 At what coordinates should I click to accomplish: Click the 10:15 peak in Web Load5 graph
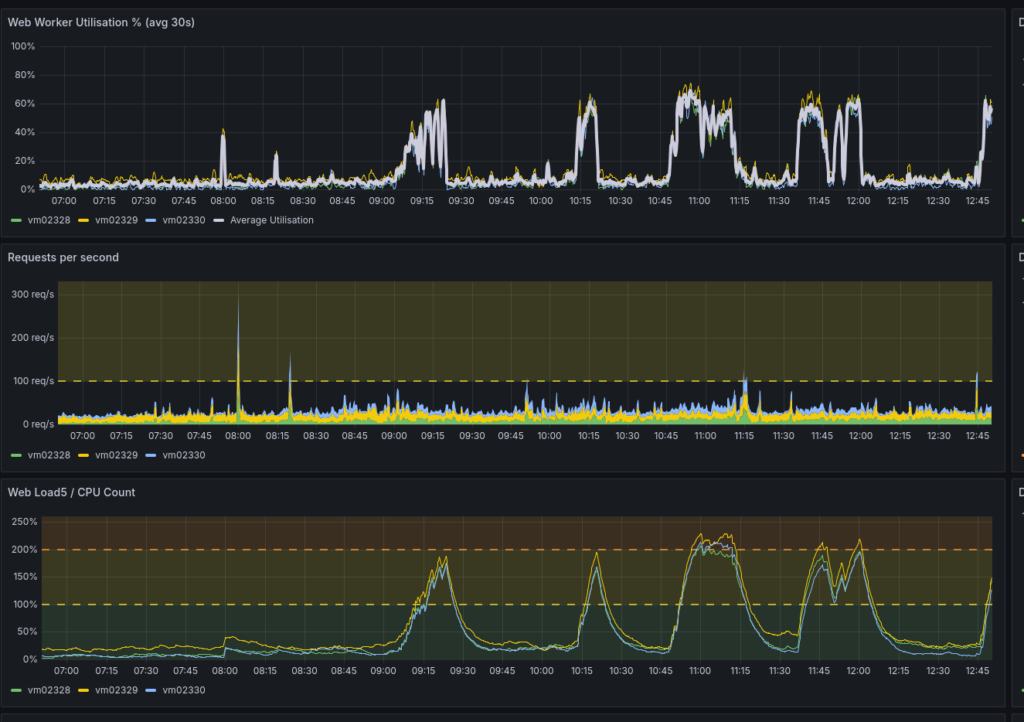(x=597, y=556)
